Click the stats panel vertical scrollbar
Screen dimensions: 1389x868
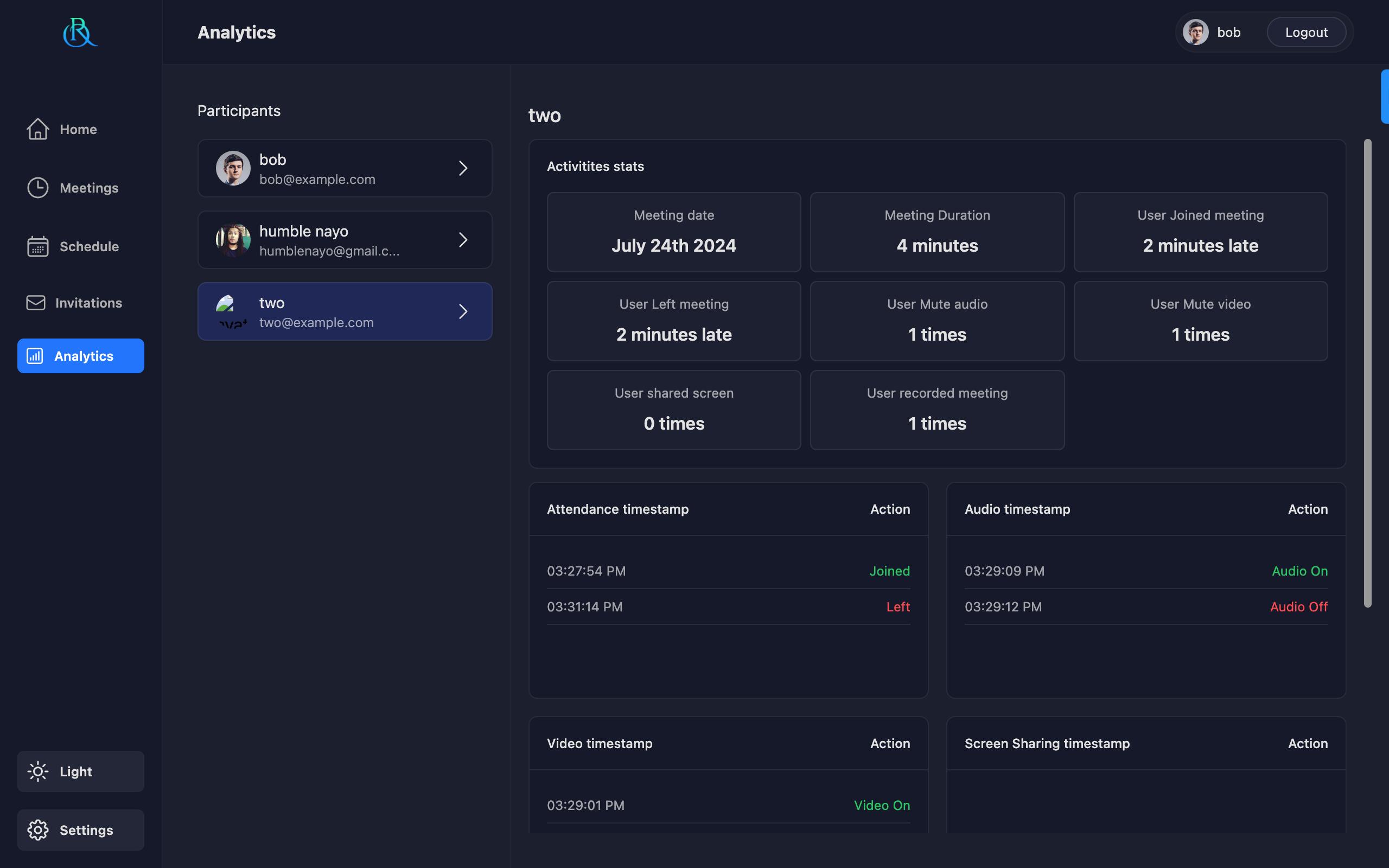[1368, 373]
